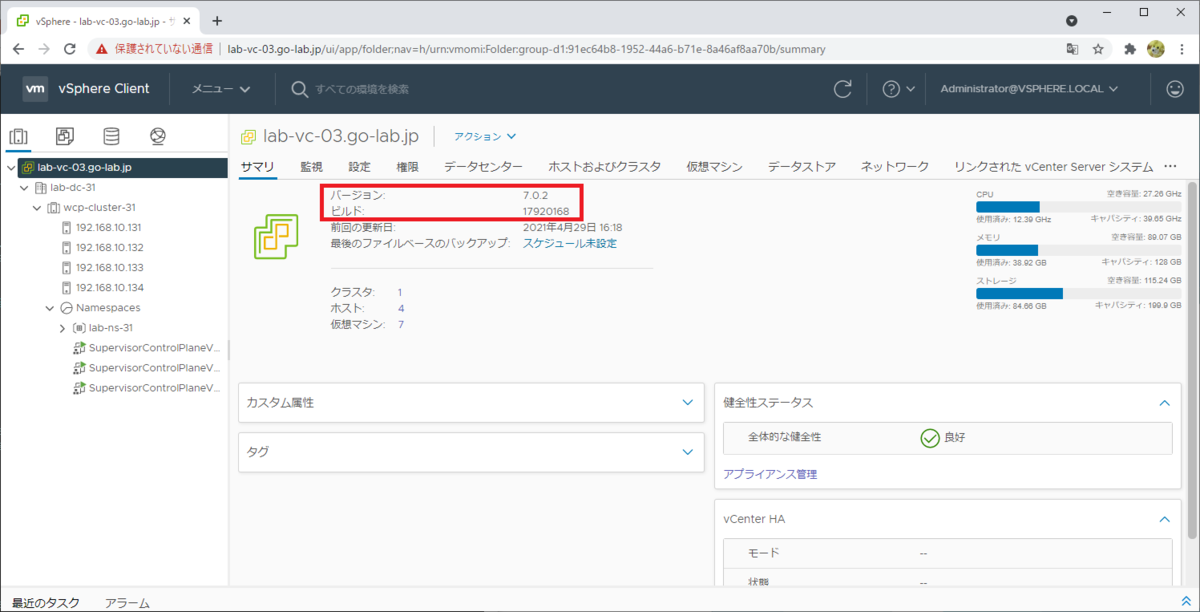
Task: Collapse the 健全性ステータス panel
Action: point(1164,402)
